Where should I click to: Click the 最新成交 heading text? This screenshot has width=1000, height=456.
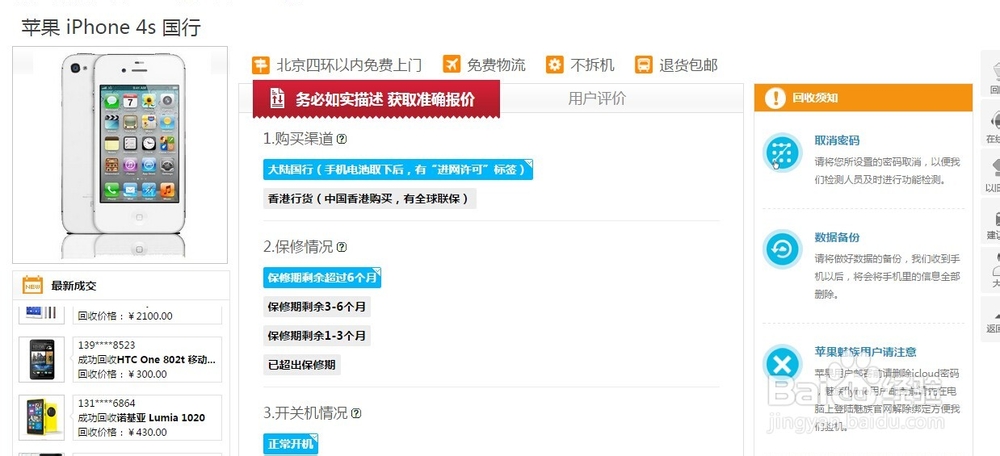pos(74,286)
